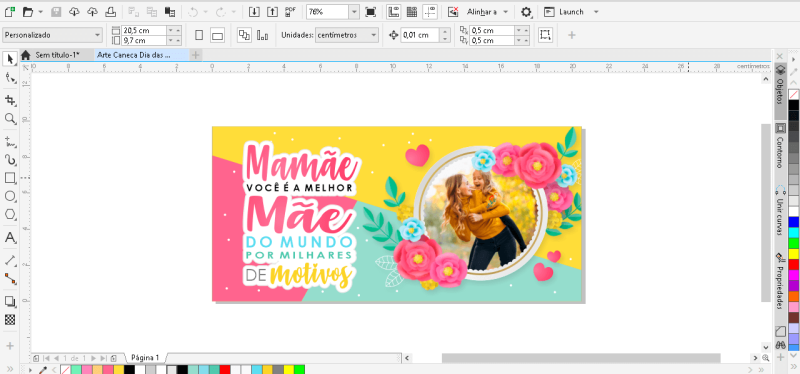The image size is (800, 374).
Task: Click the page height 9,7 cm field
Action: click(x=144, y=40)
